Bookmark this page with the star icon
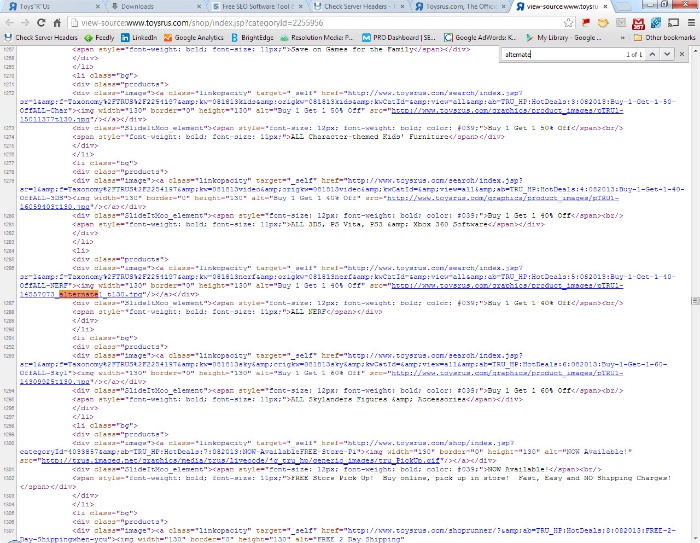This screenshot has width=700, height=543. pyautogui.click(x=569, y=22)
